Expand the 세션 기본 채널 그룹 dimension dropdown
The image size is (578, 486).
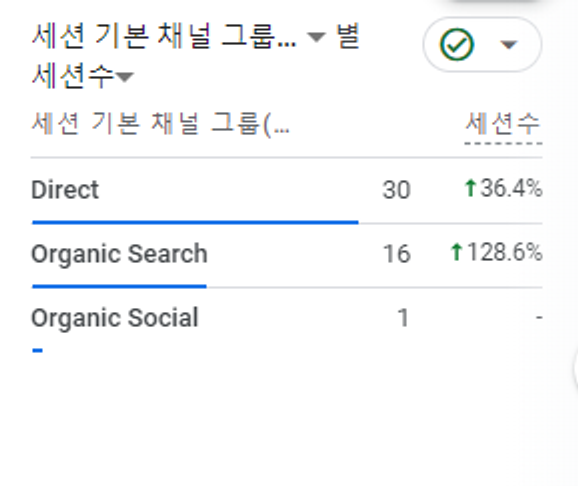pyautogui.click(x=317, y=37)
